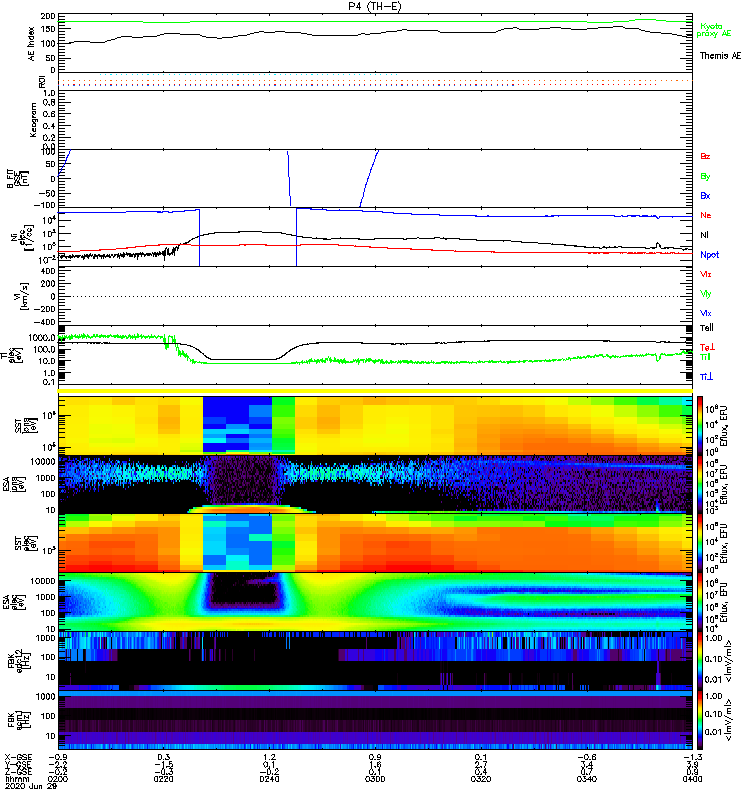Image resolution: width=750 pixels, height=800 pixels.
Task: Click the red "Bz" legend entry
Action: click(705, 156)
